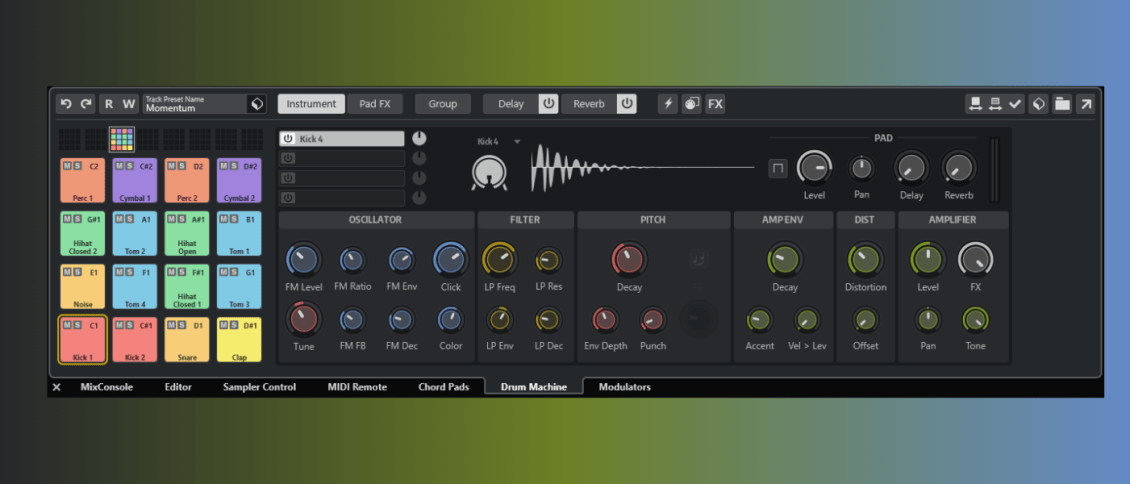Click the FX icon in the toolbar
The height and width of the screenshot is (484, 1130).
(715, 104)
